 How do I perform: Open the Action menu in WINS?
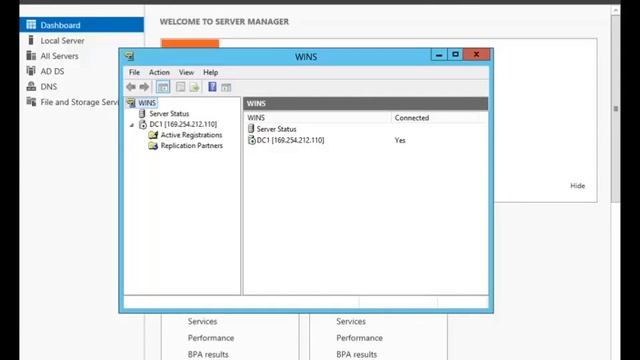coord(159,72)
